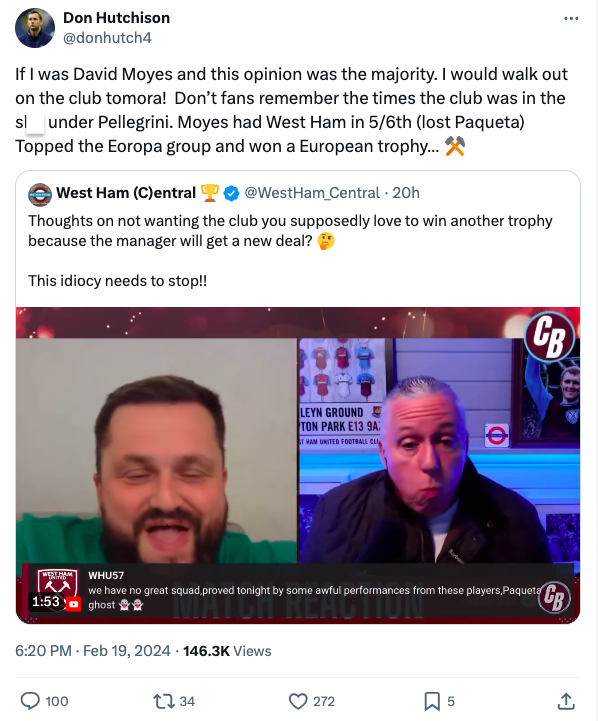Click Don Hutchison's profile avatar
The width and height of the screenshot is (598, 721).
pos(35,28)
